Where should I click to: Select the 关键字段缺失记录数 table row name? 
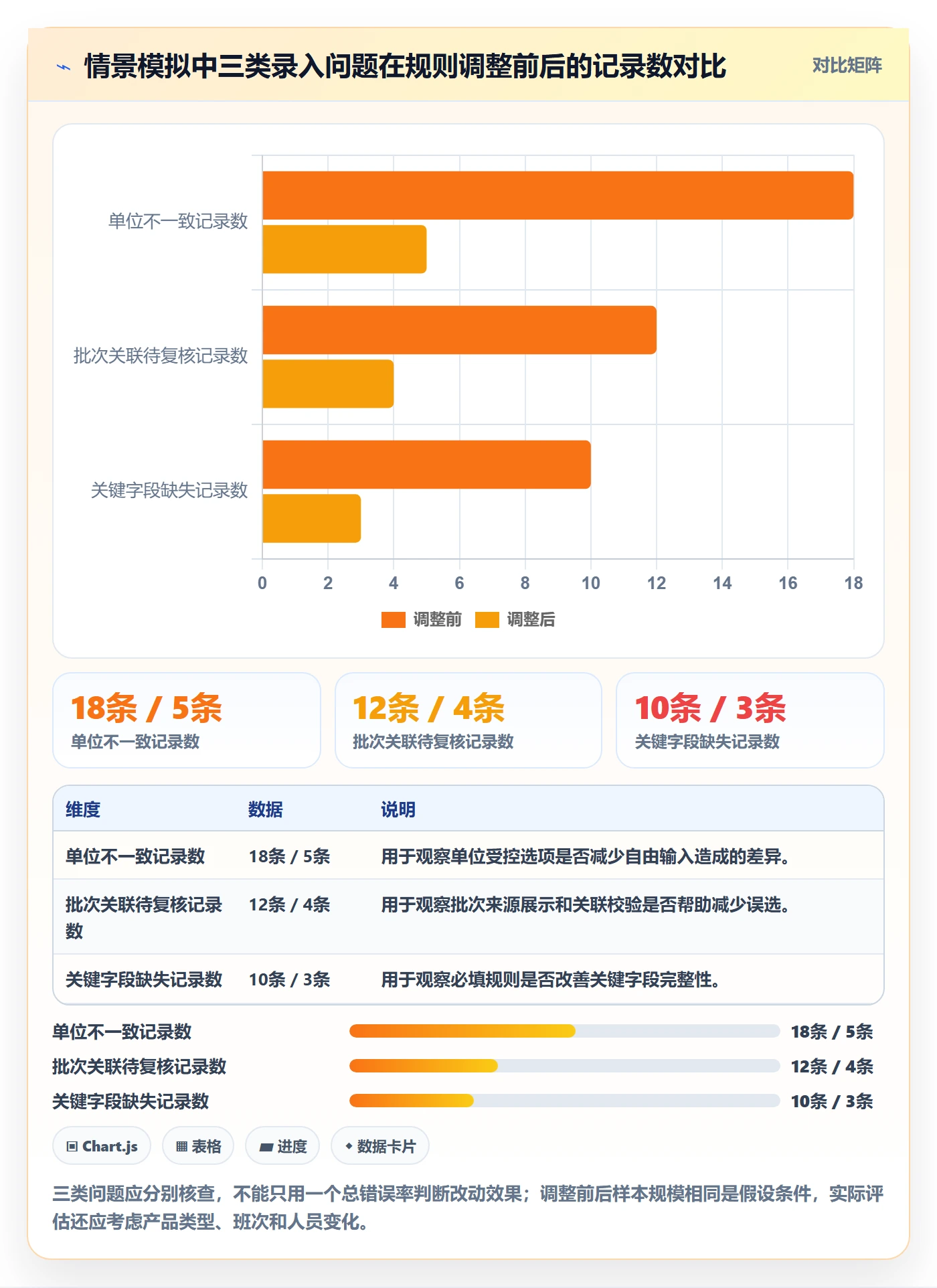(144, 980)
